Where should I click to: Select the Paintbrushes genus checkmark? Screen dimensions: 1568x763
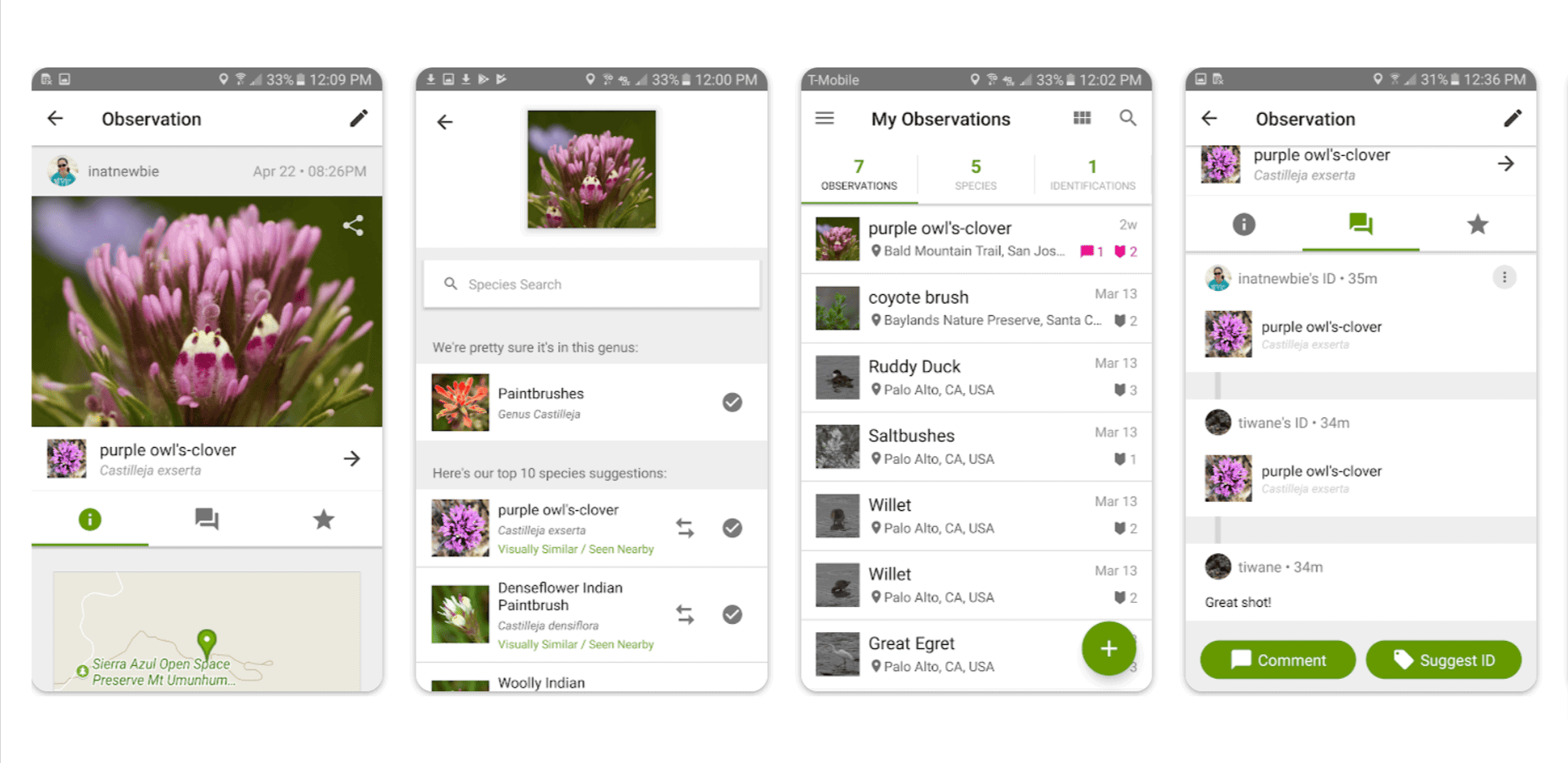[733, 402]
